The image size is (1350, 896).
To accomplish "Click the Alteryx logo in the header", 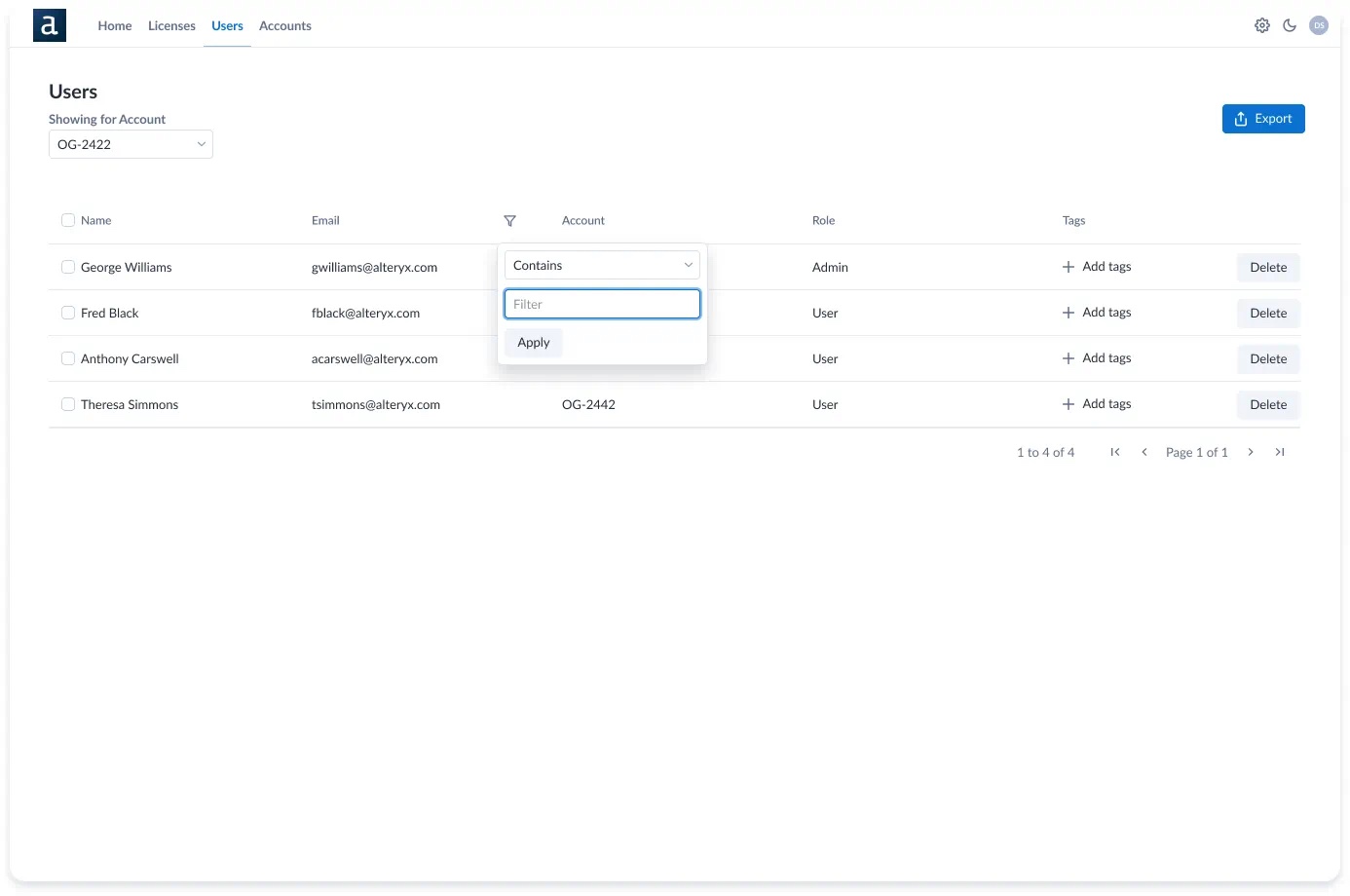I will coord(49,25).
